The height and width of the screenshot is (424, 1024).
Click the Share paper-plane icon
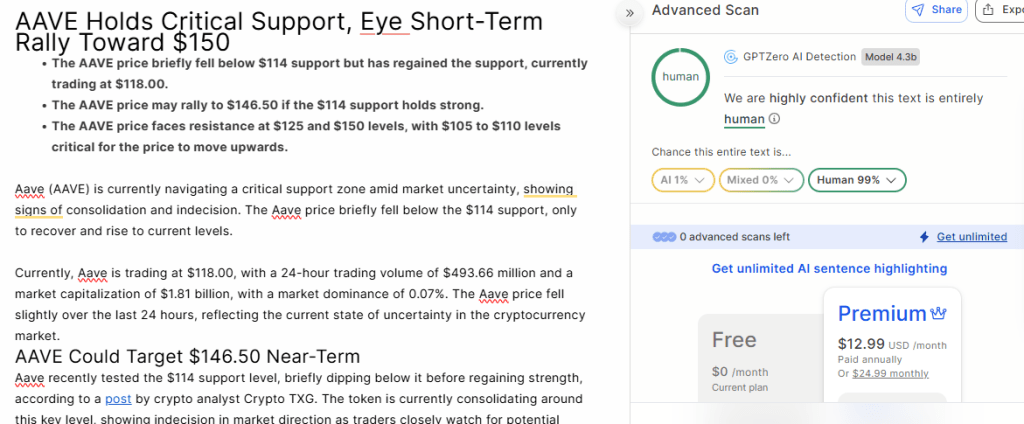pyautogui.click(x=918, y=10)
